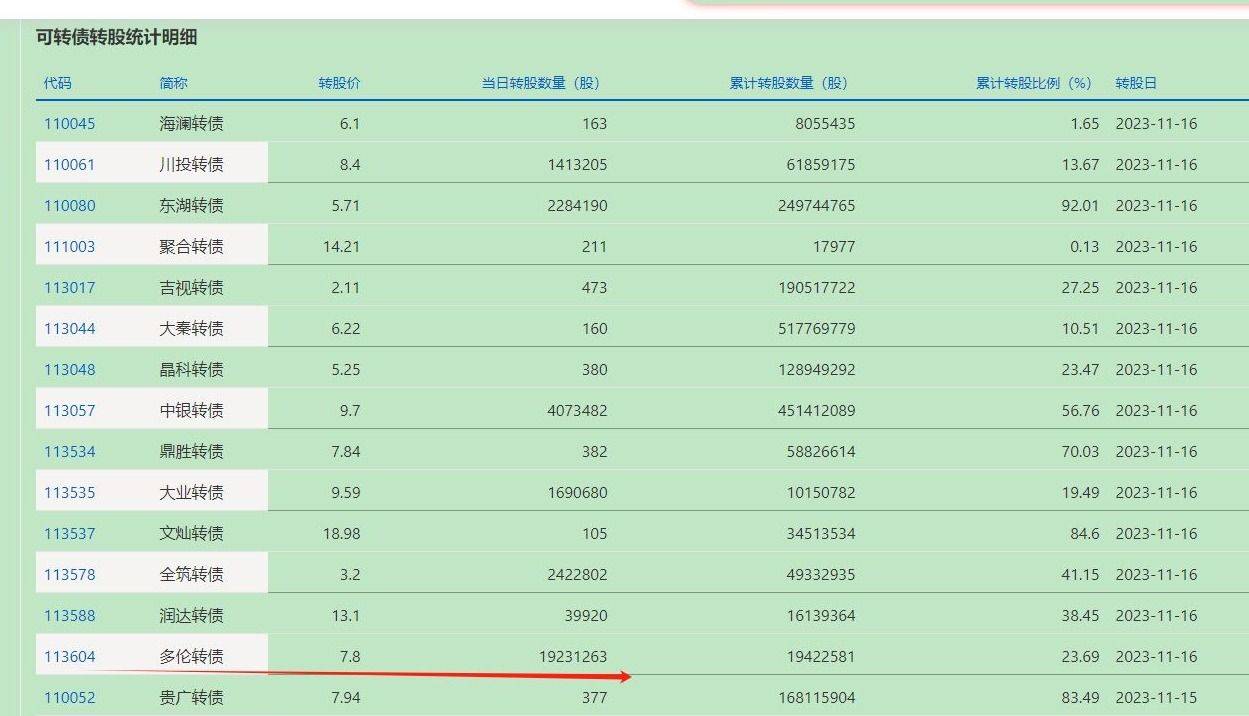Image resolution: width=1249 pixels, height=716 pixels.
Task: Select bond name 川投转债
Action: (191, 165)
